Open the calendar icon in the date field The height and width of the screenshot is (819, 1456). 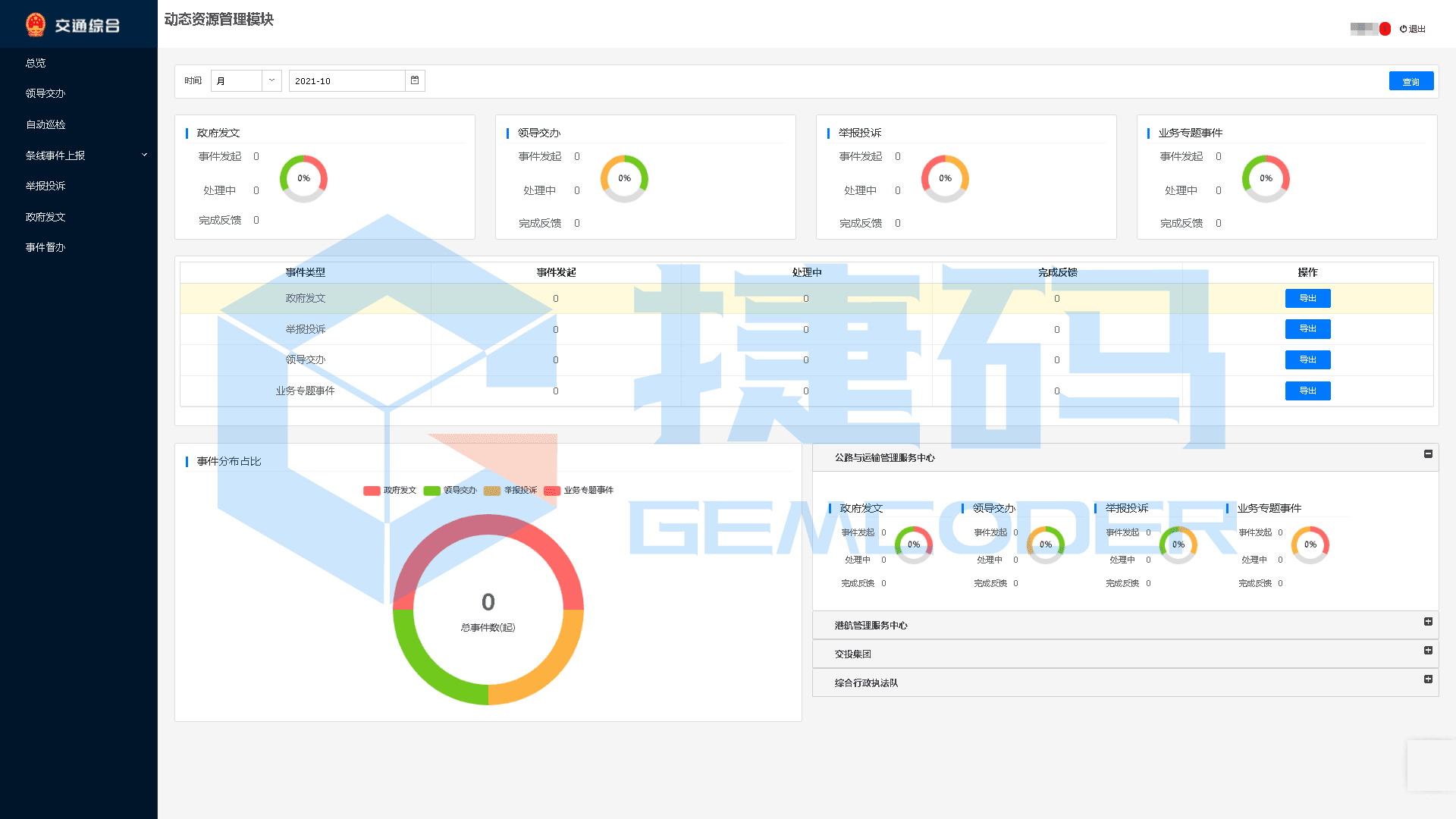[414, 80]
